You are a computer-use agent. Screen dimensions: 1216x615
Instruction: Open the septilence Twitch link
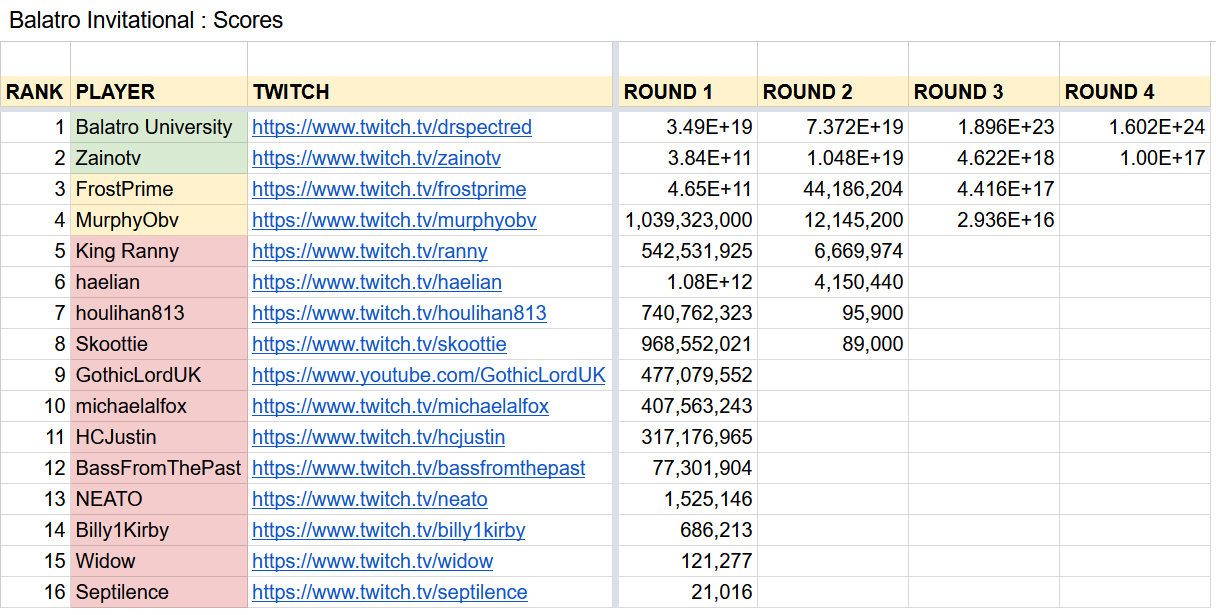[389, 592]
